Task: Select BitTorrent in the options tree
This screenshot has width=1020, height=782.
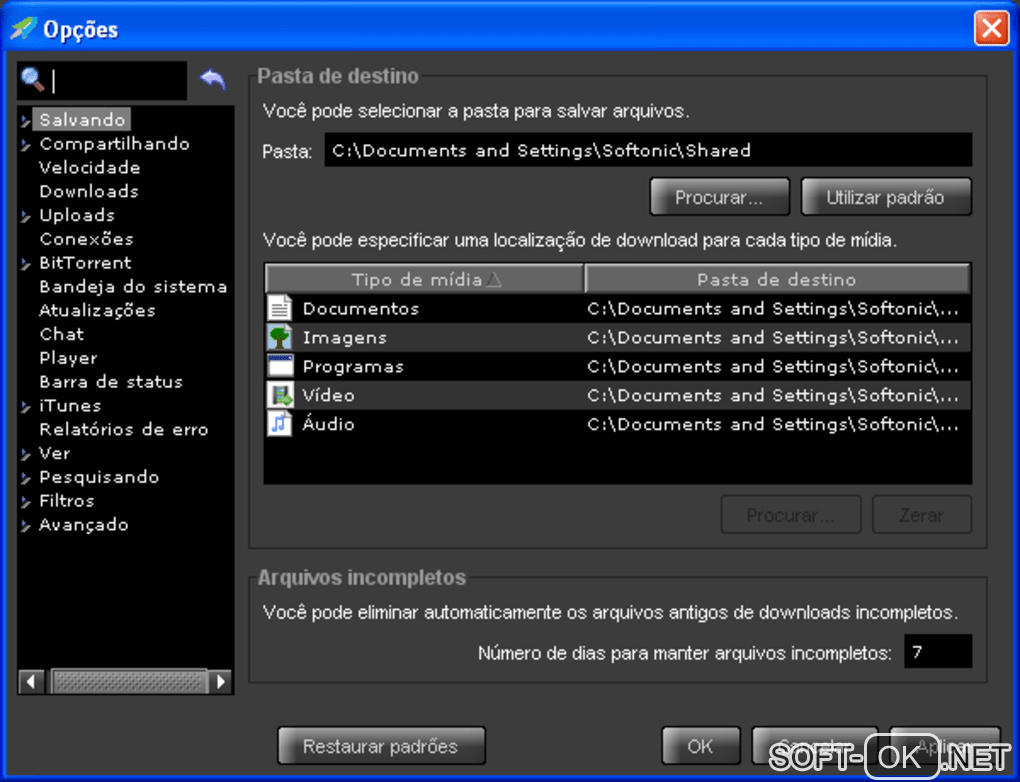Action: [x=85, y=263]
